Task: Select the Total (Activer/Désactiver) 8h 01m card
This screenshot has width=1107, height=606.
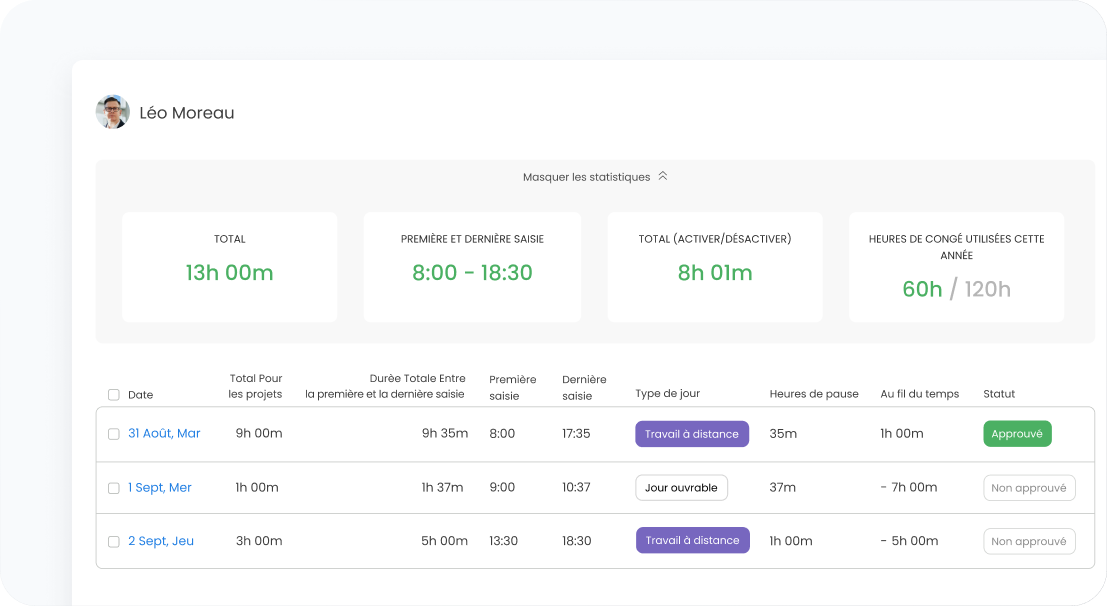Action: (x=715, y=267)
